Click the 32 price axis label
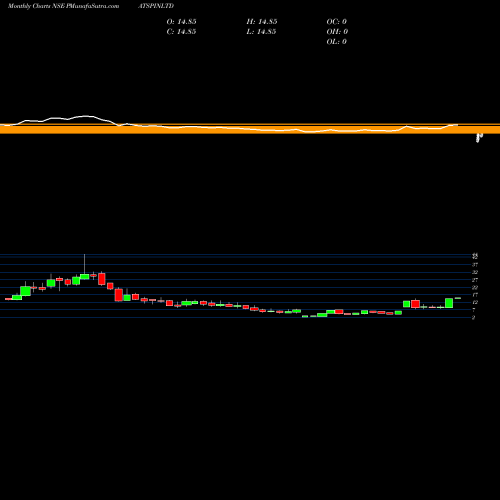The image size is (500, 500). (x=475, y=272)
